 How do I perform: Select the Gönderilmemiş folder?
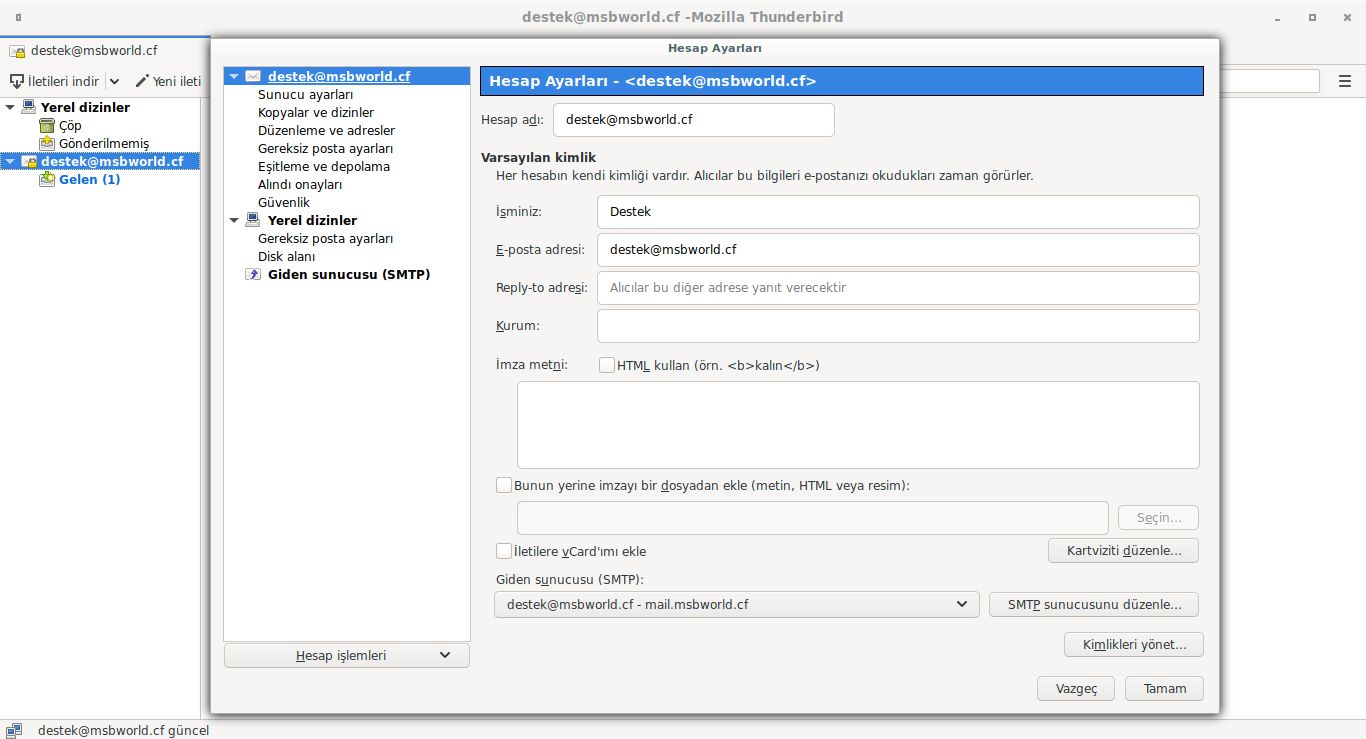(x=104, y=143)
